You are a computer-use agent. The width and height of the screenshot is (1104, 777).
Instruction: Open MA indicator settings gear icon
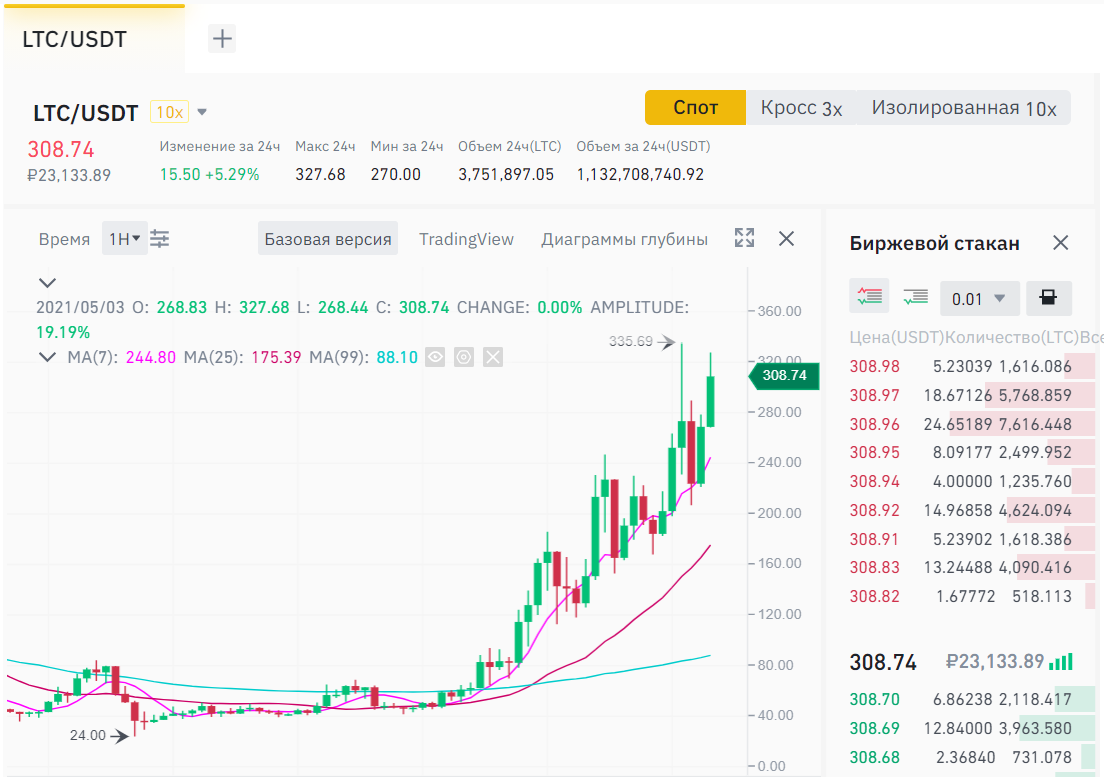coord(463,357)
